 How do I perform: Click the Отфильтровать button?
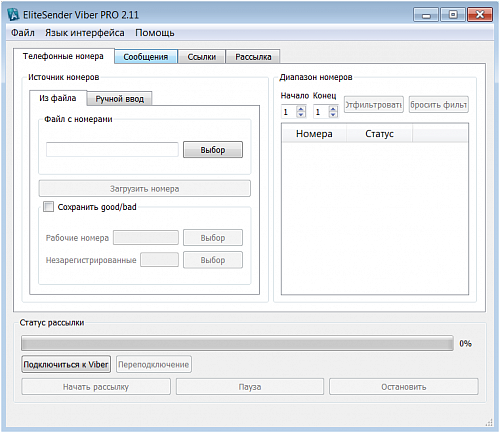(x=374, y=105)
